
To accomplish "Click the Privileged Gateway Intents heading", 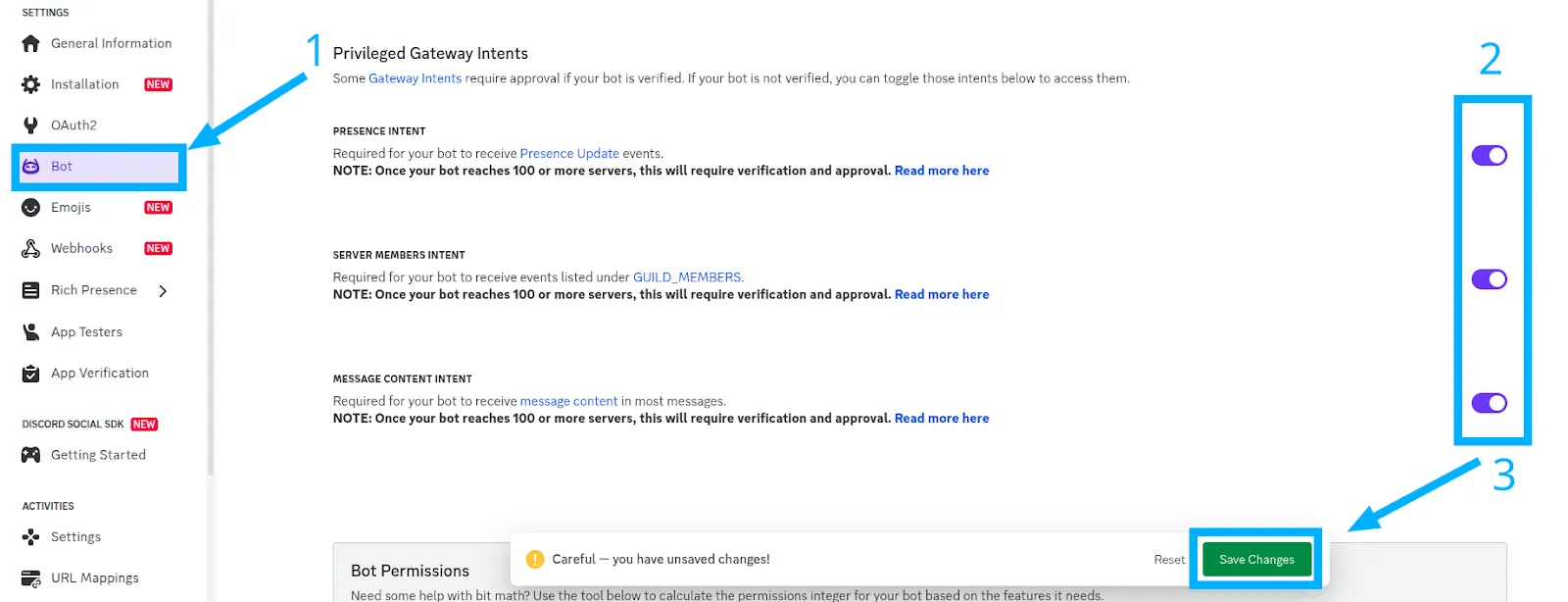I will [430, 53].
